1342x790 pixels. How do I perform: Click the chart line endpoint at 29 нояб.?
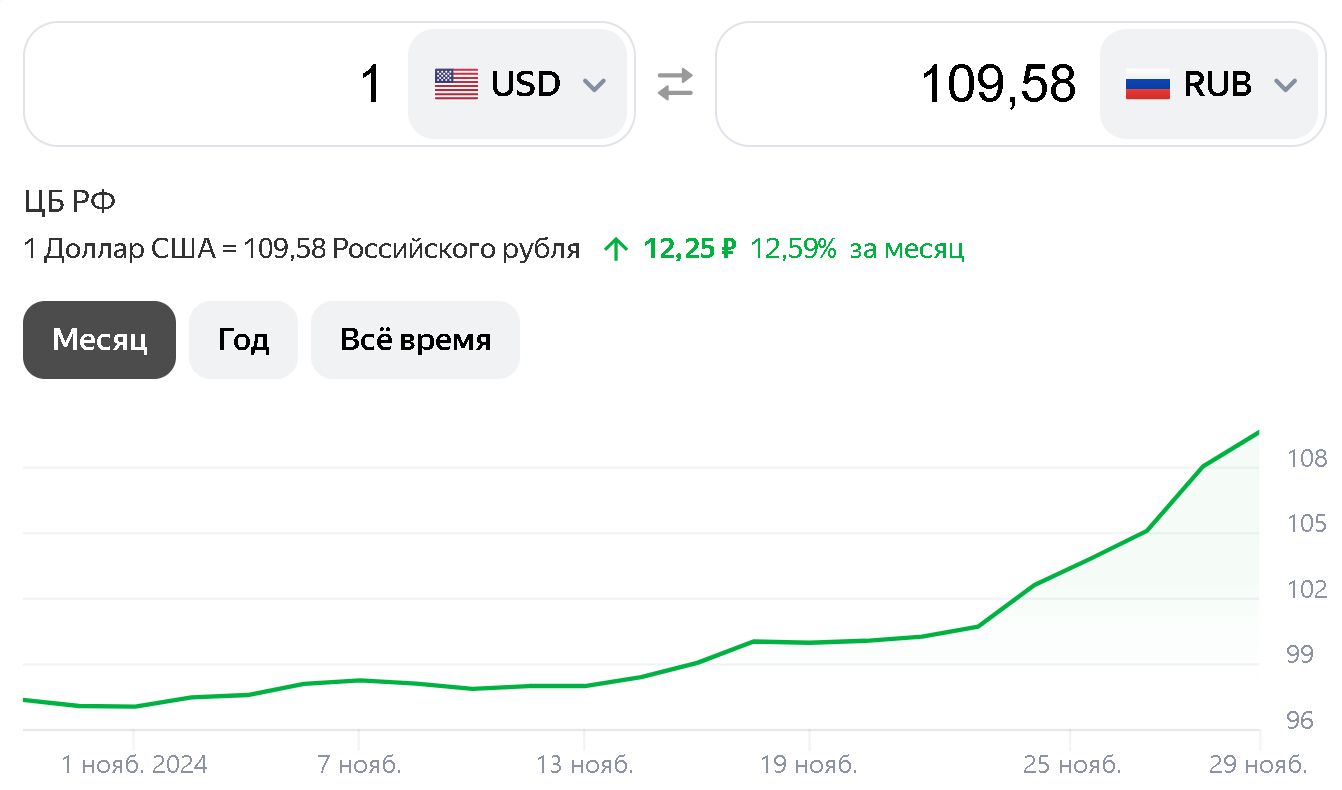[x=1258, y=432]
